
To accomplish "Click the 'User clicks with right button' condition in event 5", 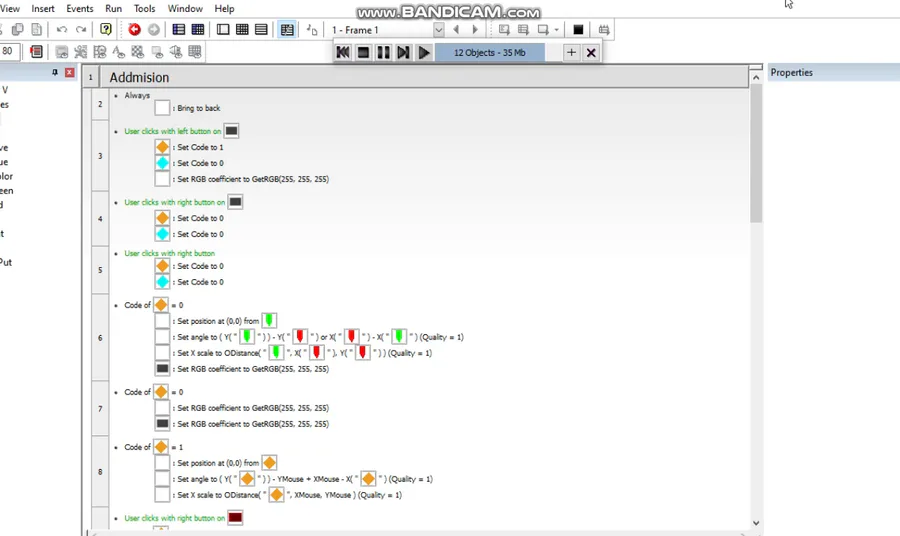I will (x=169, y=253).
